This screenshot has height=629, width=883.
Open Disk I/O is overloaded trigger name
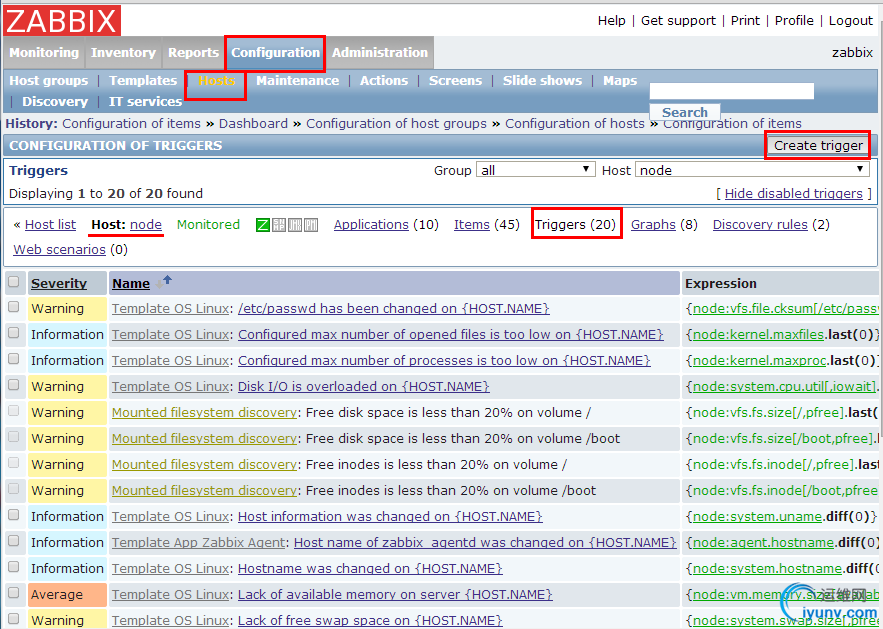[363, 387]
